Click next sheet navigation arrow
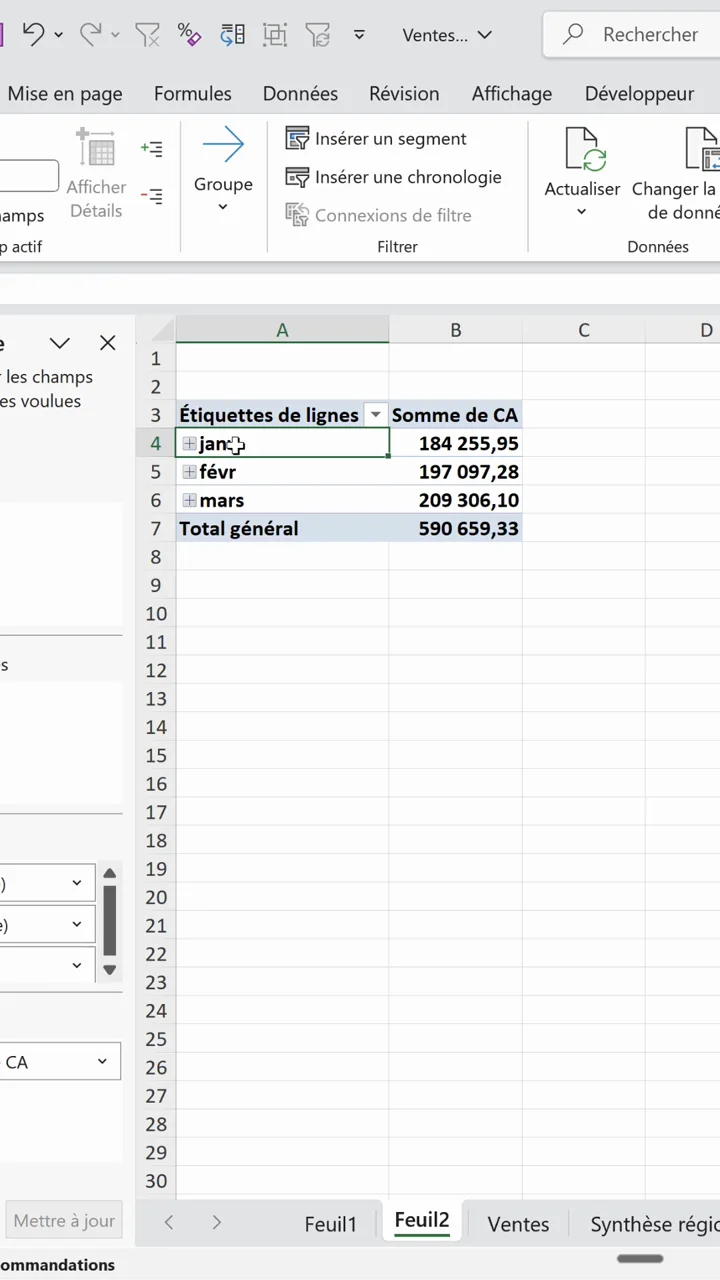Image resolution: width=720 pixels, height=1280 pixels. (x=216, y=1222)
